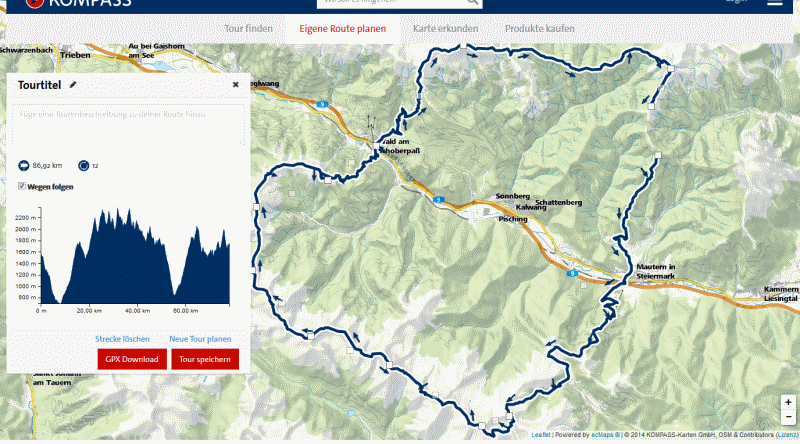Click the Strecke löschen link
The image size is (800, 444).
(x=122, y=339)
